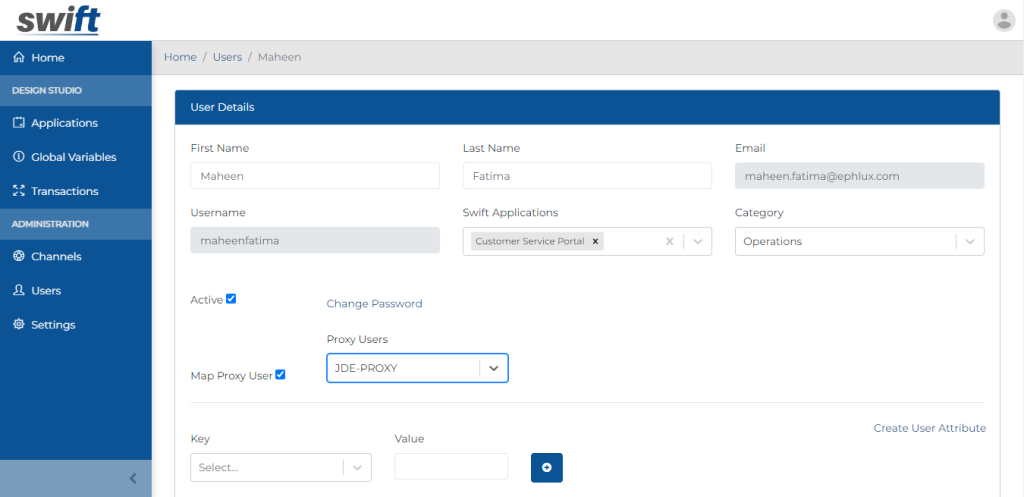Go to Transactions in the sidebar
The image size is (1024, 497).
[64, 191]
